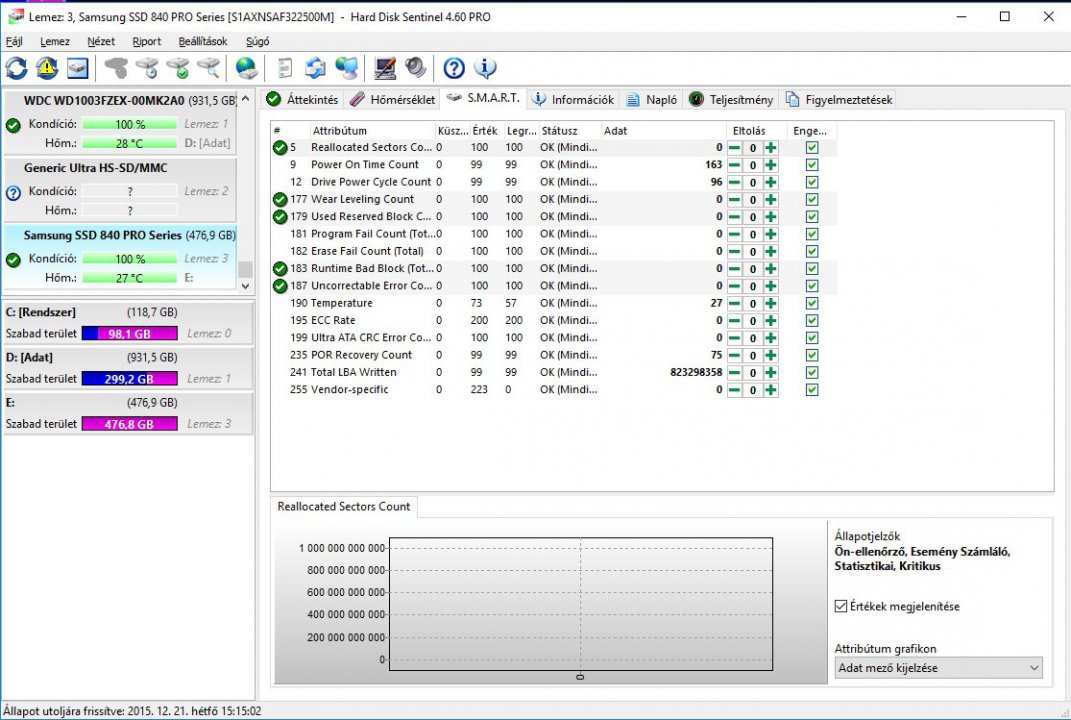The height and width of the screenshot is (720, 1071).
Task: Click the globe with disk toolbar icon
Action: pos(246,68)
